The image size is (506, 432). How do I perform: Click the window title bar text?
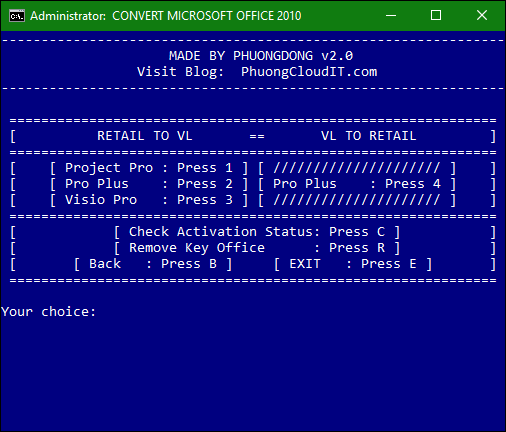click(x=166, y=16)
